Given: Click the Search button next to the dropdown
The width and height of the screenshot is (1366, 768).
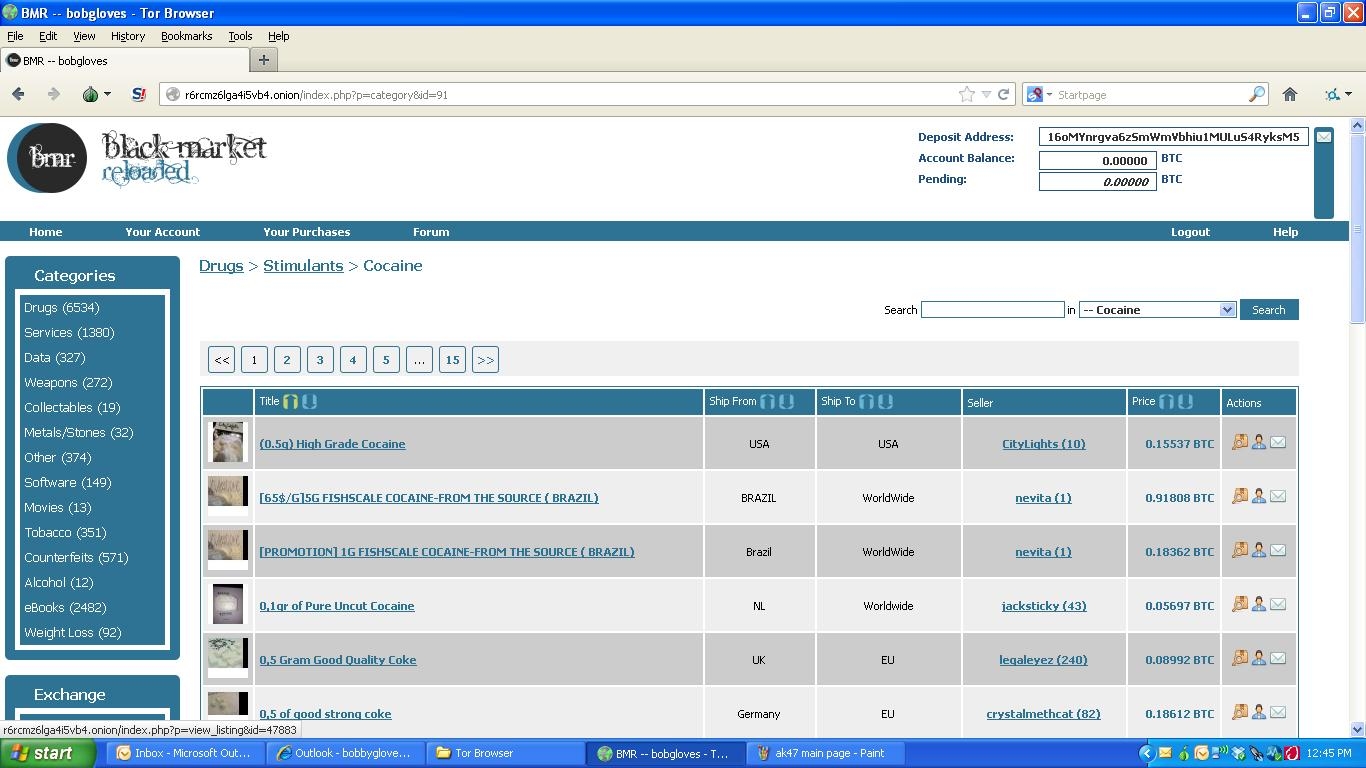Looking at the screenshot, I should [x=1268, y=310].
